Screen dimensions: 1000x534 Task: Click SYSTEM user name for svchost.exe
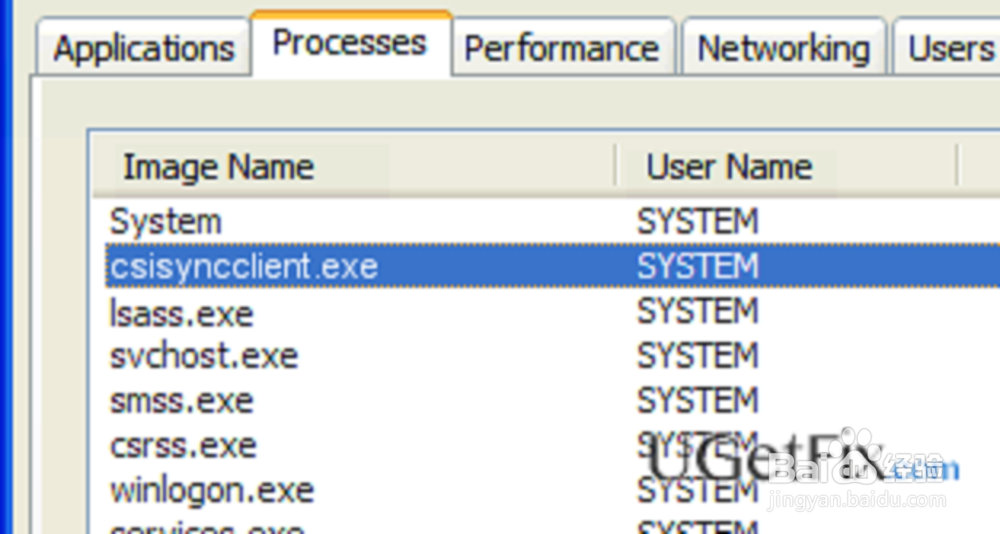pos(698,356)
